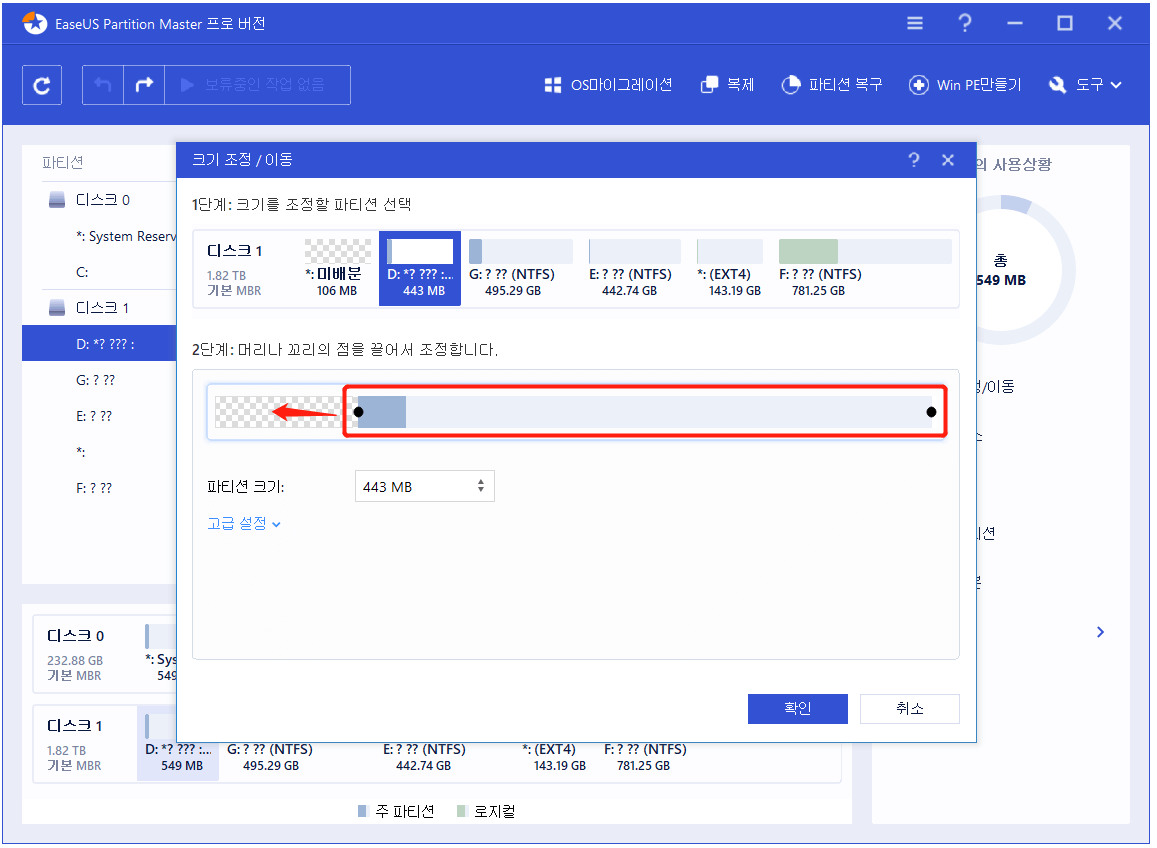
Task: Click the help question mark in title bar
Action: (x=964, y=24)
